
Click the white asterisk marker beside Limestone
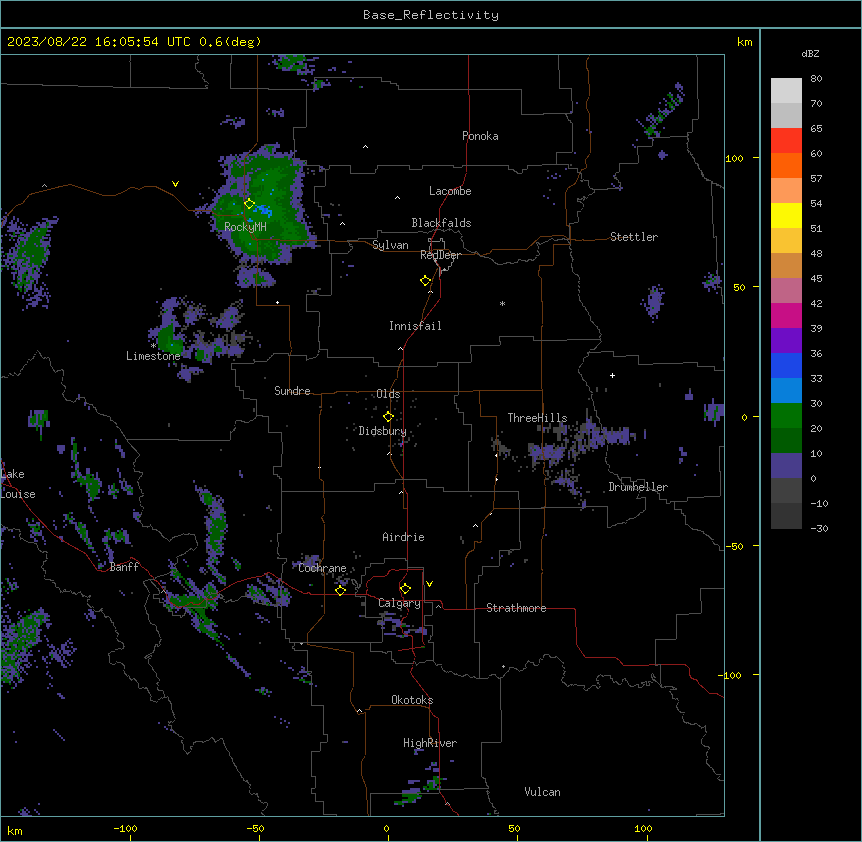coord(153,346)
